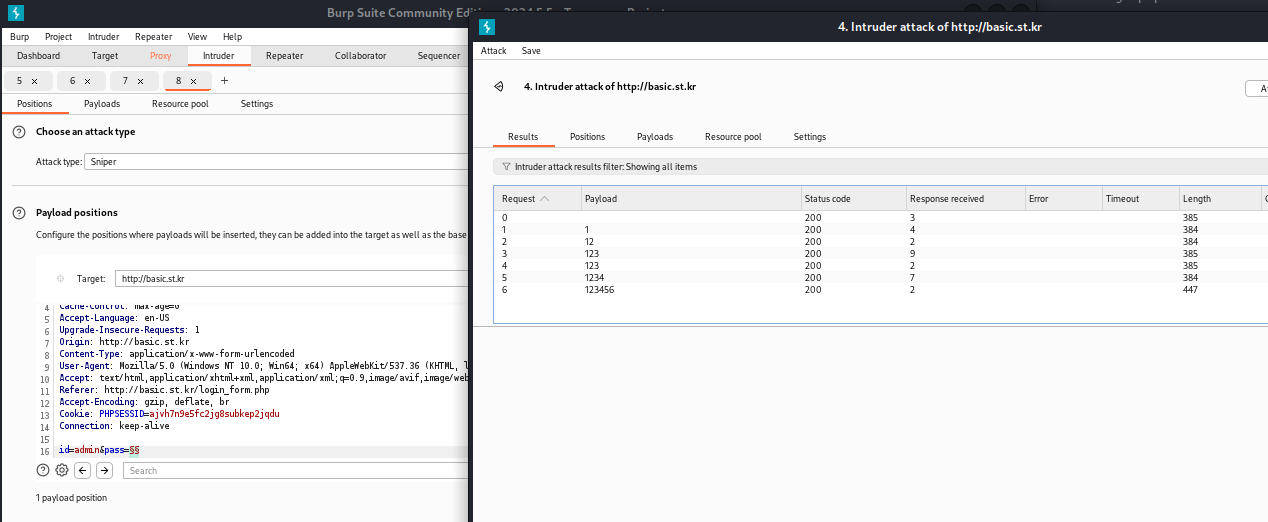Open Positions tab in main Intruder window

point(34,104)
